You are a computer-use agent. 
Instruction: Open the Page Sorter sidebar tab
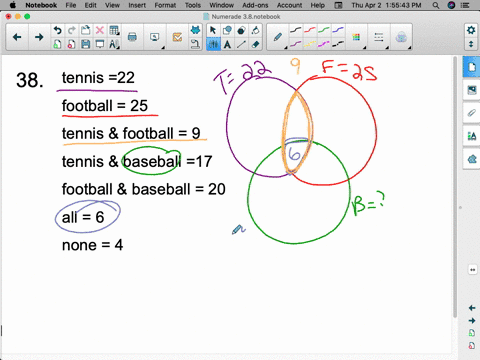(471, 67)
